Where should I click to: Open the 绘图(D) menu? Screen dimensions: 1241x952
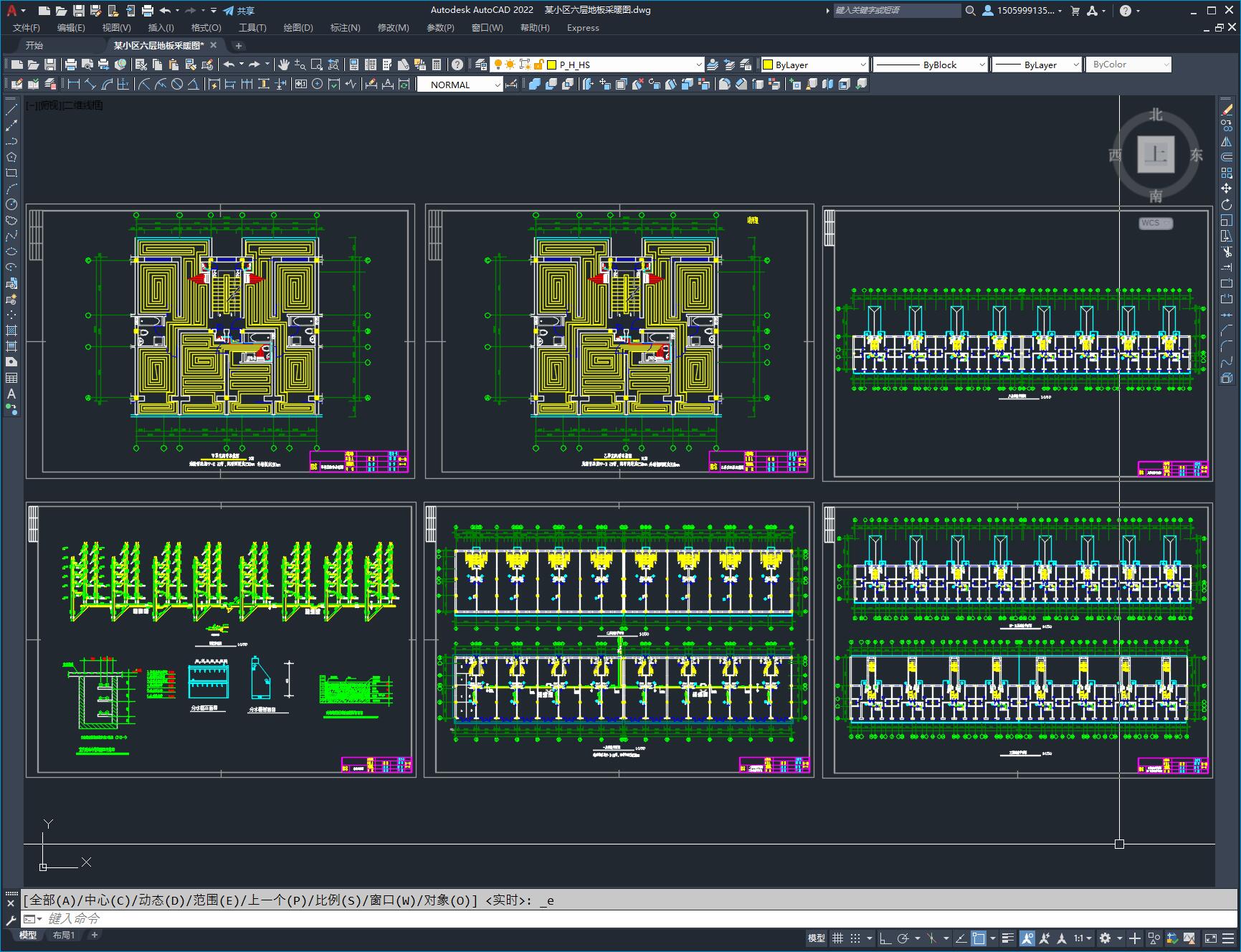[x=298, y=27]
